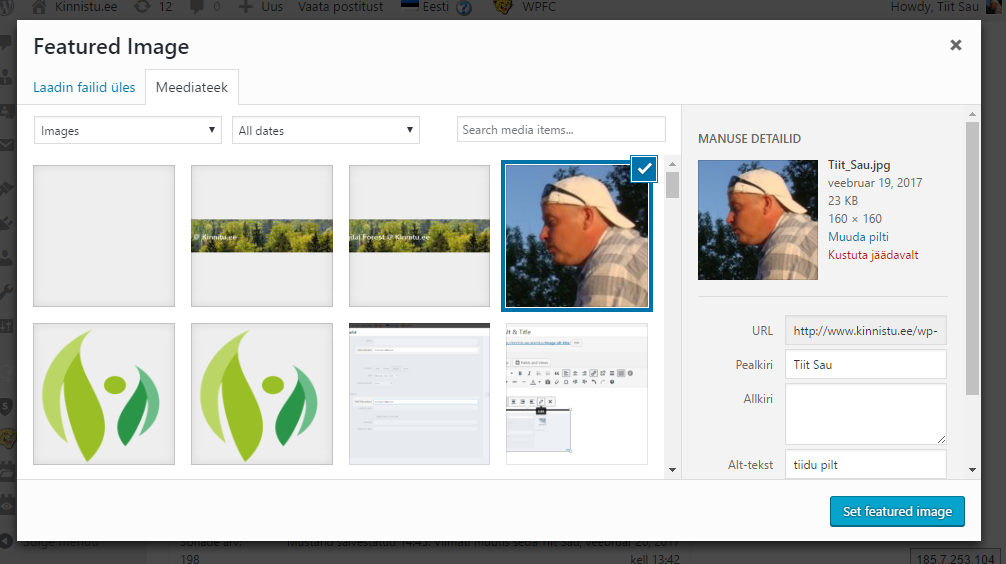Open Kinnistu.ee site menu in admin bar
This screenshot has height=564, width=1006.
coord(86,6)
